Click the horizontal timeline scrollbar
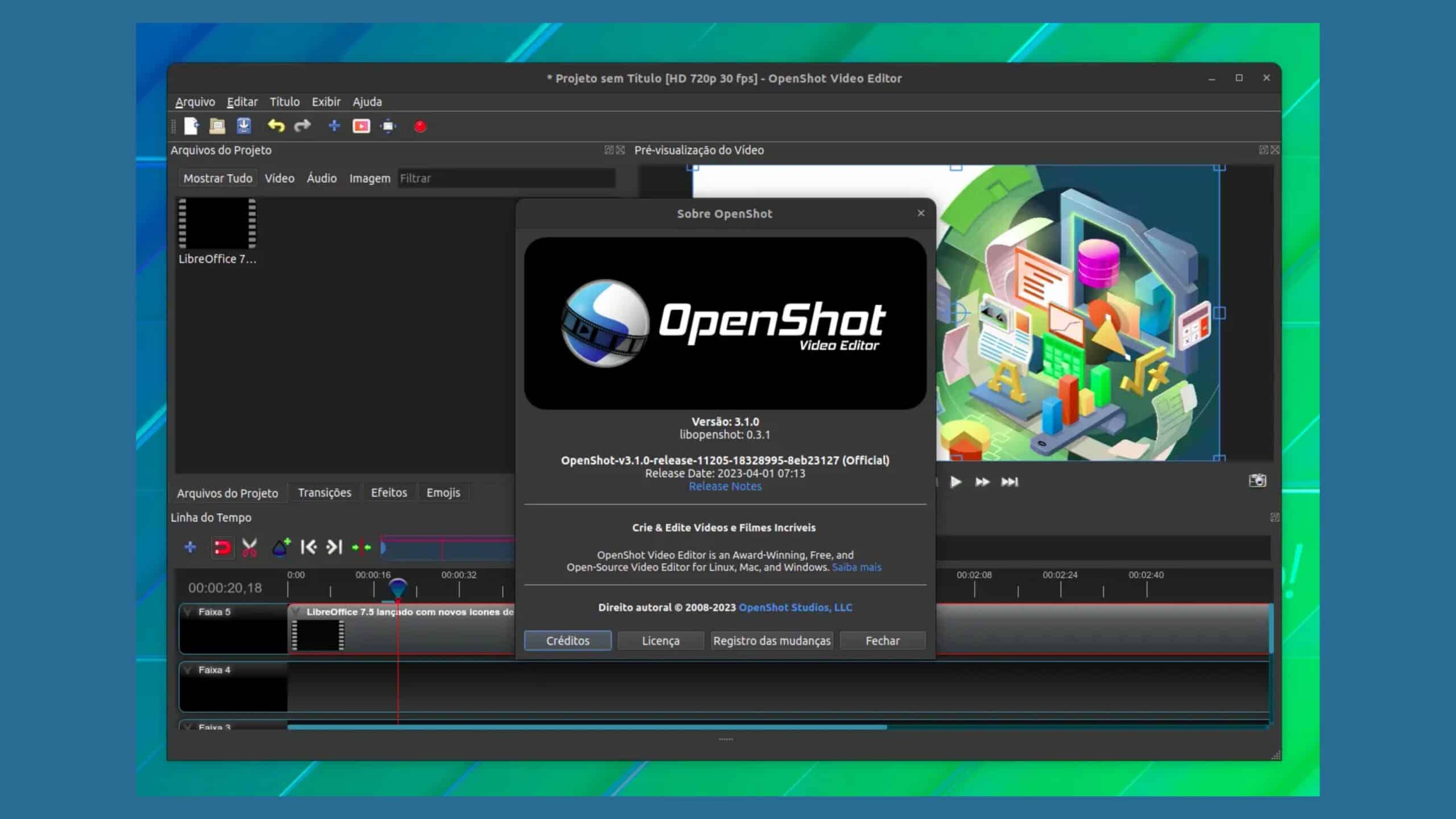Image resolution: width=1456 pixels, height=819 pixels. pyautogui.click(x=587, y=727)
